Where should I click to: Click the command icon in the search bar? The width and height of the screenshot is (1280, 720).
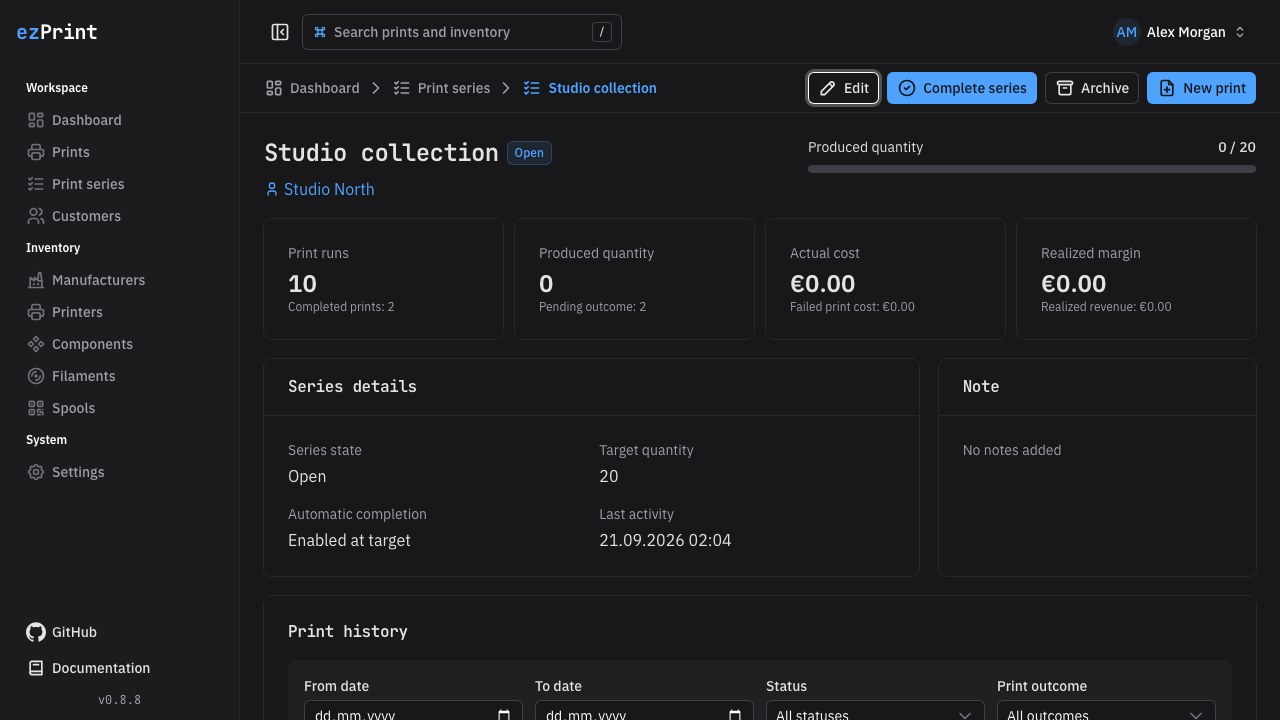click(x=320, y=32)
